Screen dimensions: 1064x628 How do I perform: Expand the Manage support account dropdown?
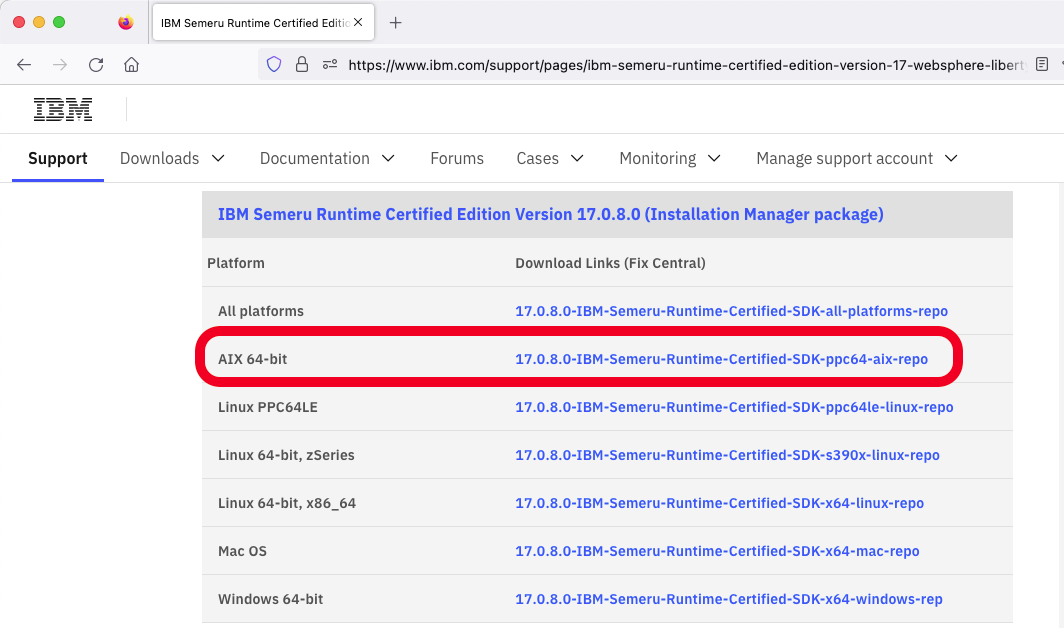[855, 158]
